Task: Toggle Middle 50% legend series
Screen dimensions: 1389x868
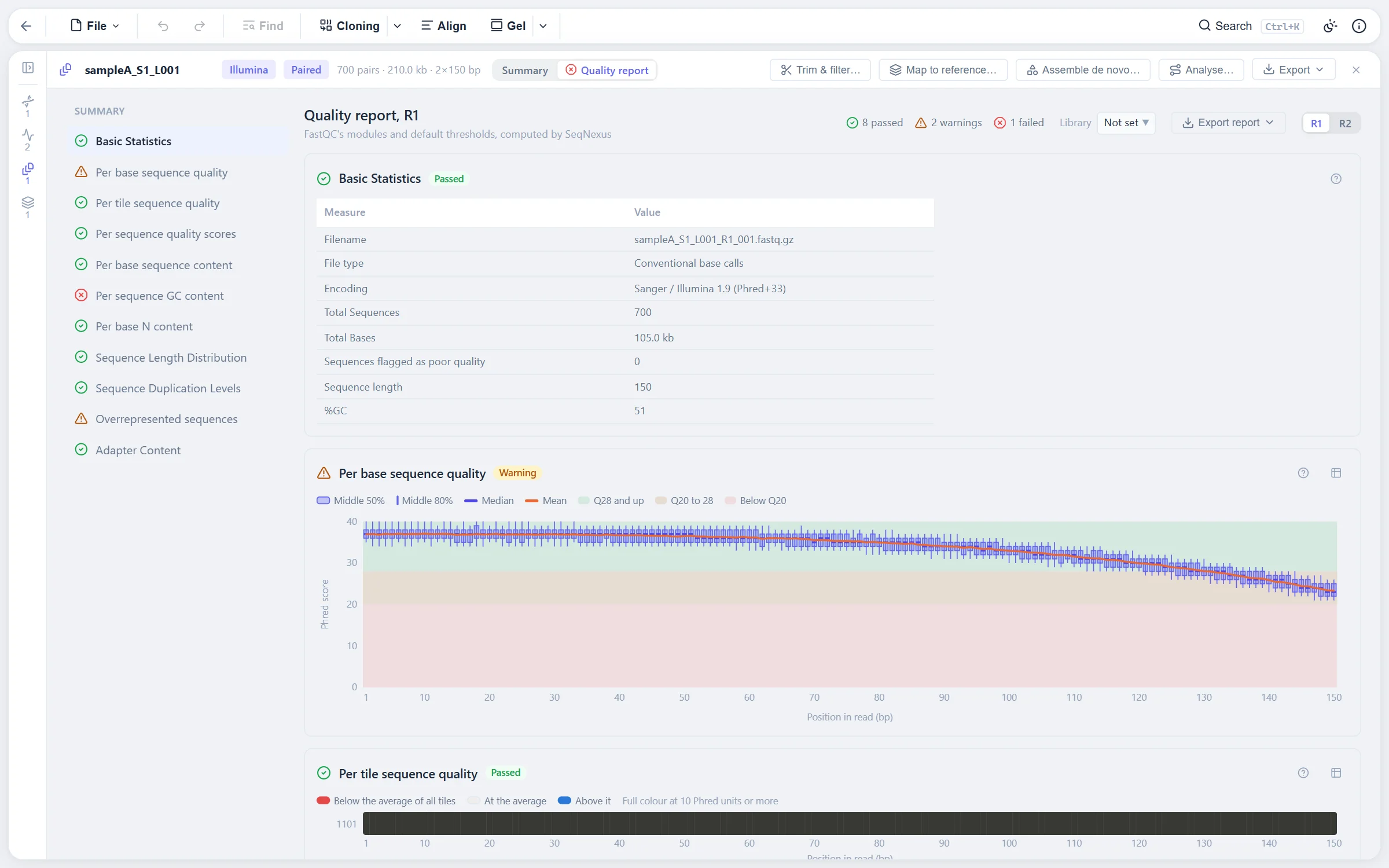Action: pos(351,501)
